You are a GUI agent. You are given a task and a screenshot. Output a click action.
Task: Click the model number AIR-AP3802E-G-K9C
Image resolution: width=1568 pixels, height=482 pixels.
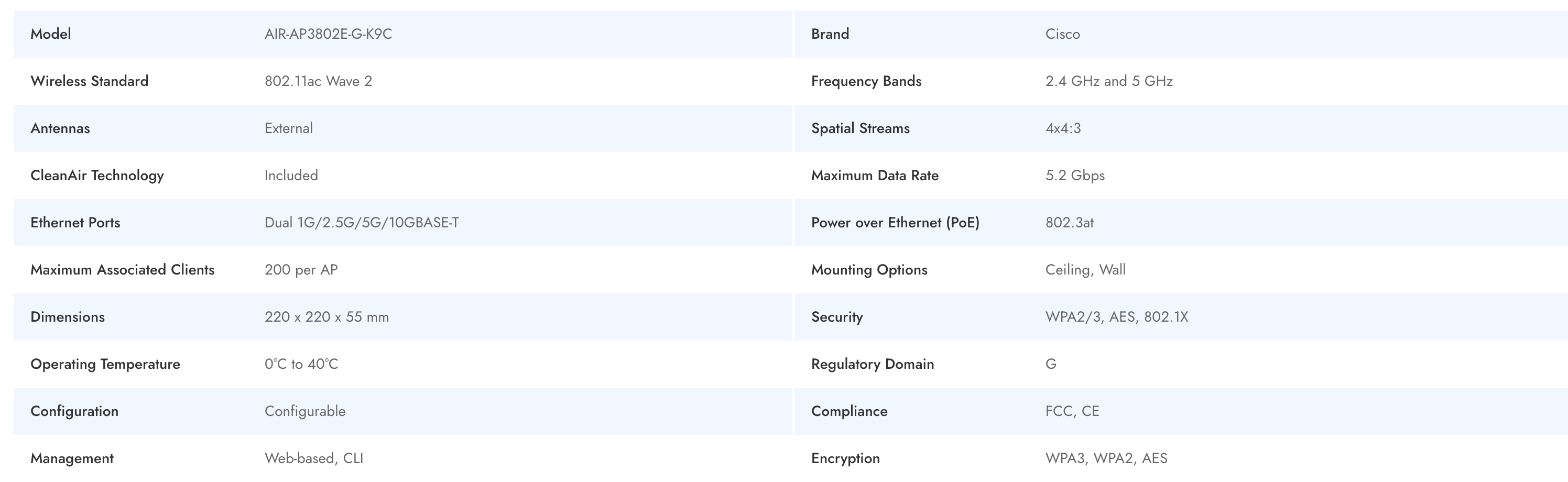[328, 34]
